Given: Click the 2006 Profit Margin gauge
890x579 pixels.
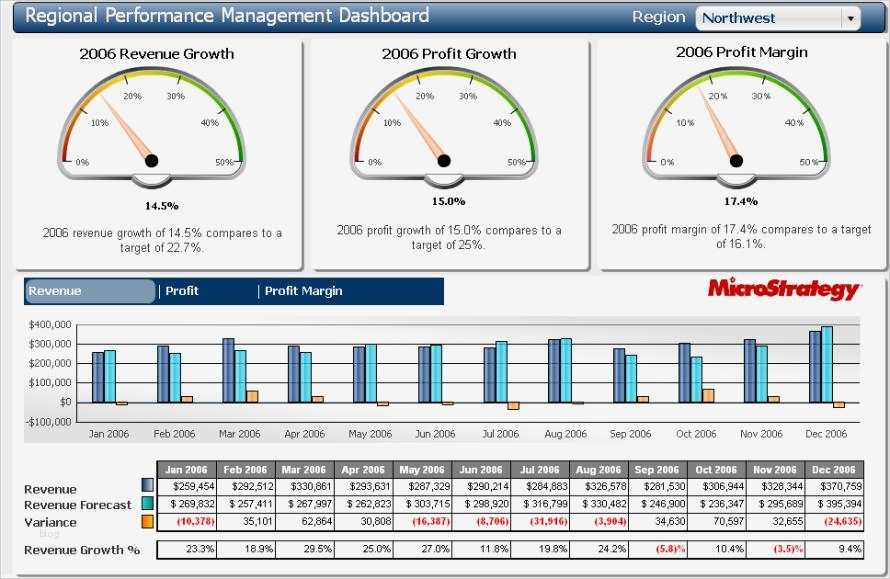Looking at the screenshot, I should click(x=736, y=127).
